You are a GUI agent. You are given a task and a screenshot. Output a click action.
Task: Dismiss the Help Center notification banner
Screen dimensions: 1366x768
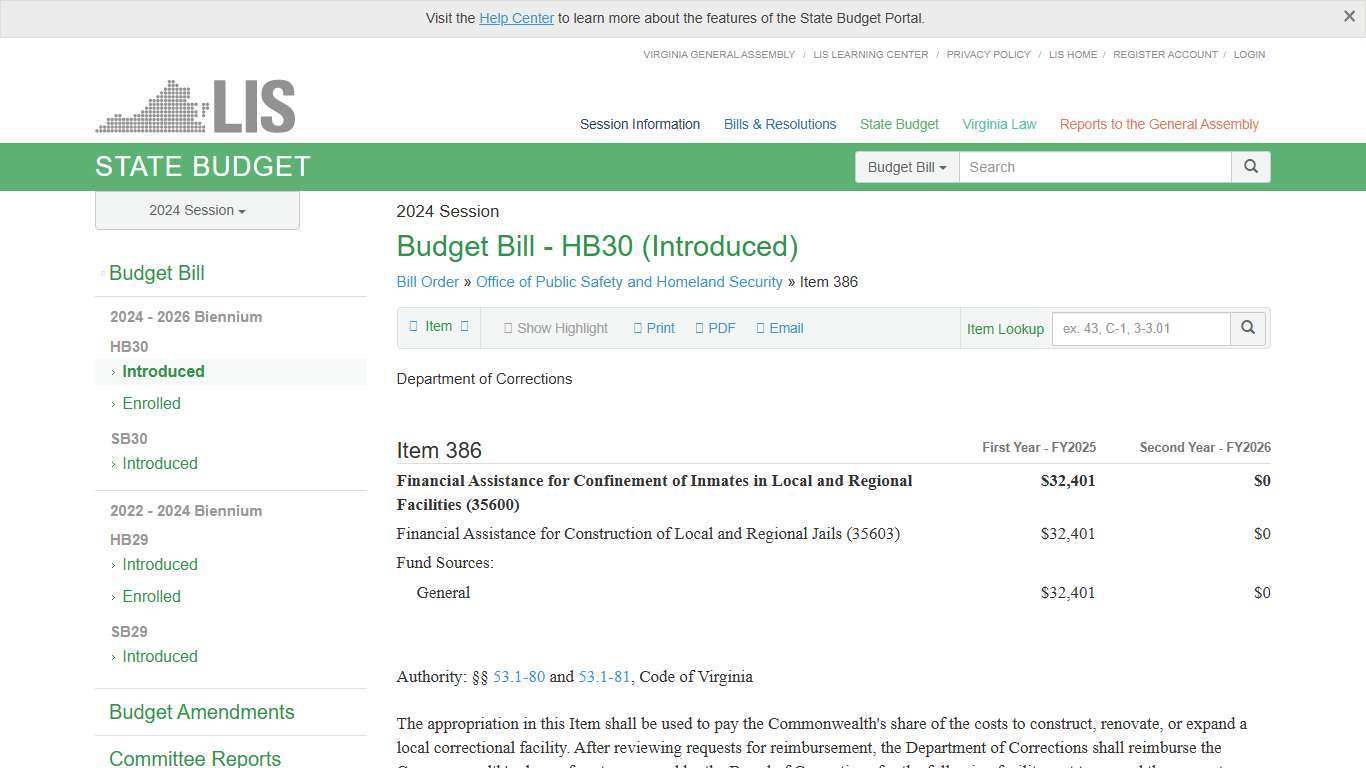tap(1349, 16)
